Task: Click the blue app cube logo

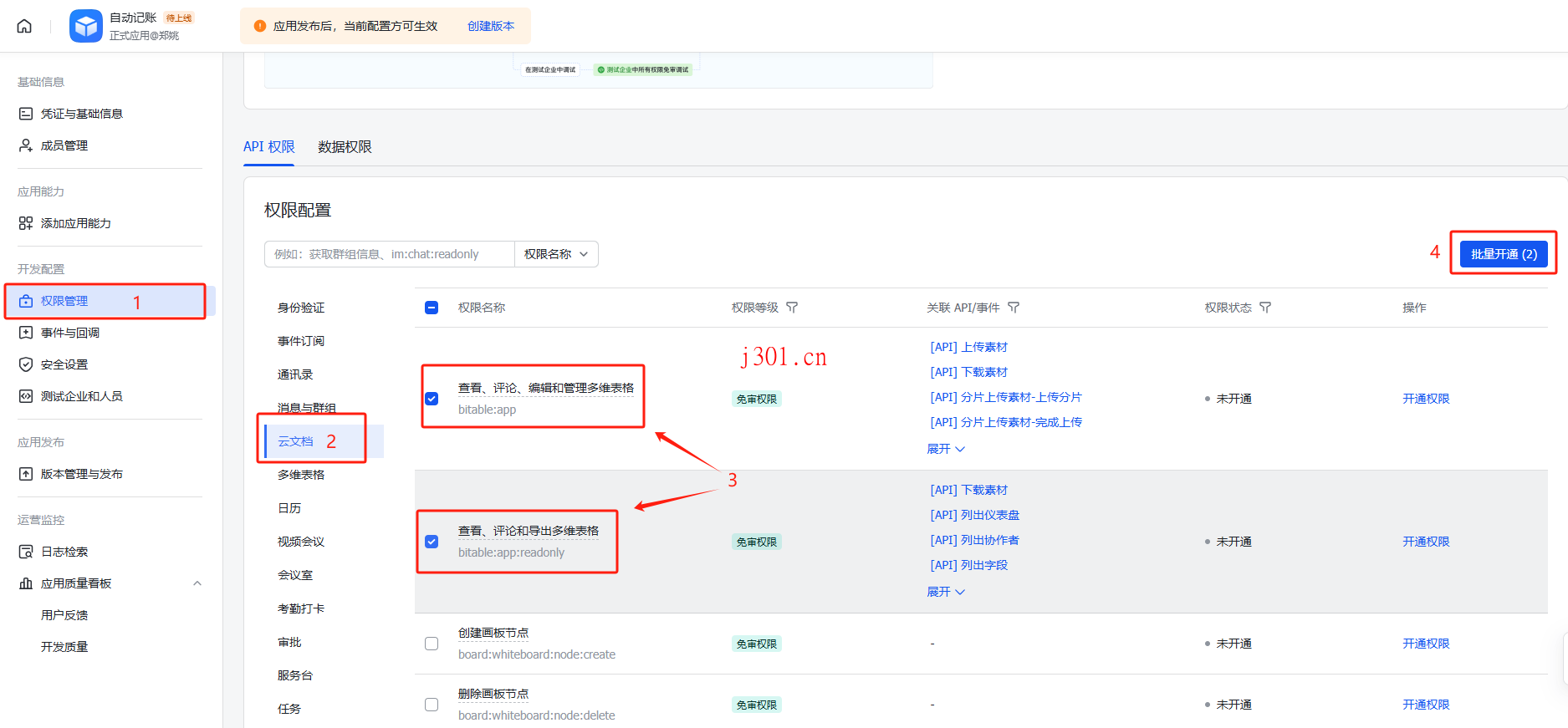Action: tap(85, 26)
